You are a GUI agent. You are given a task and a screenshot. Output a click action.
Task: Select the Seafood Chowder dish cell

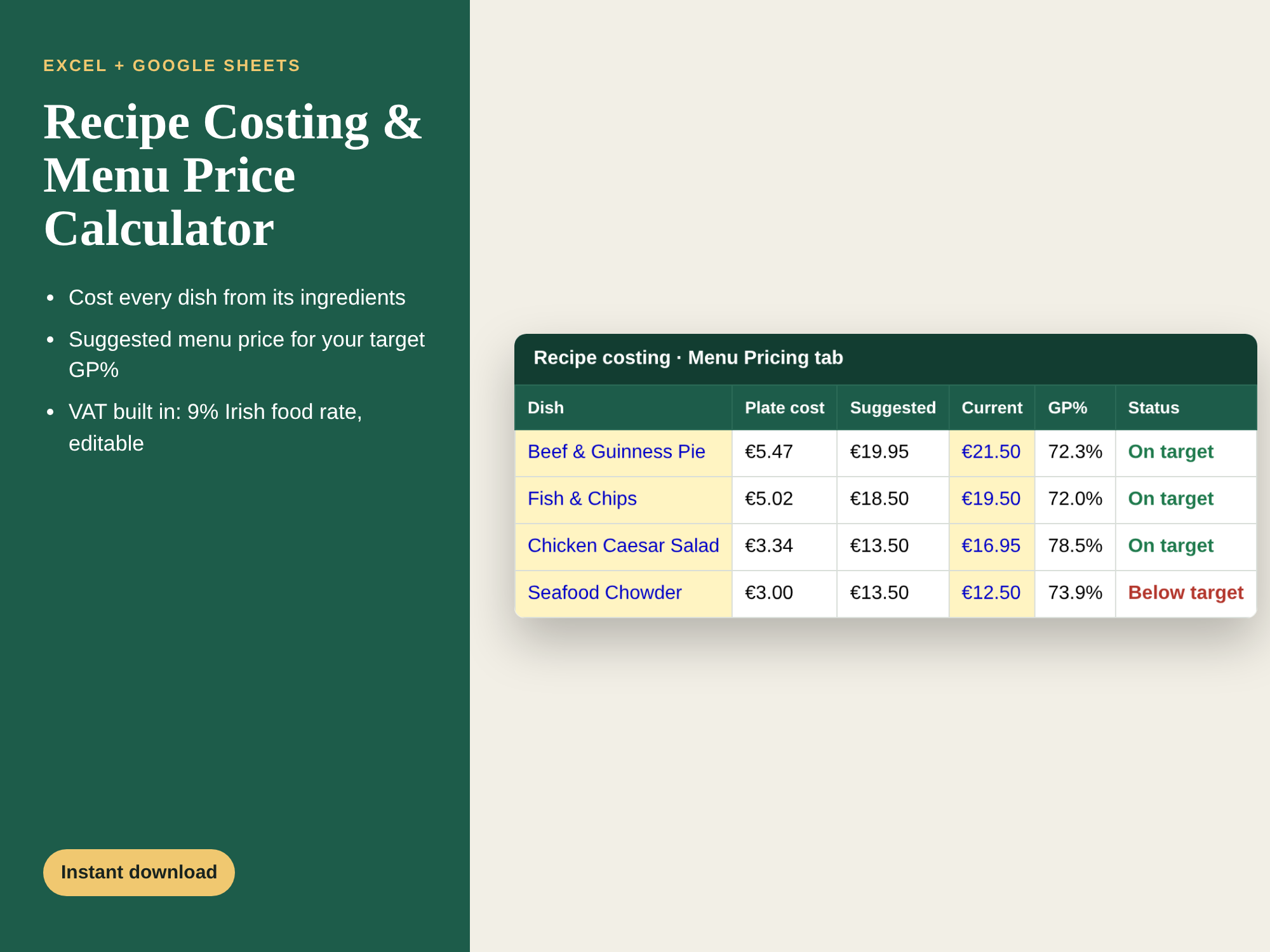pos(623,594)
